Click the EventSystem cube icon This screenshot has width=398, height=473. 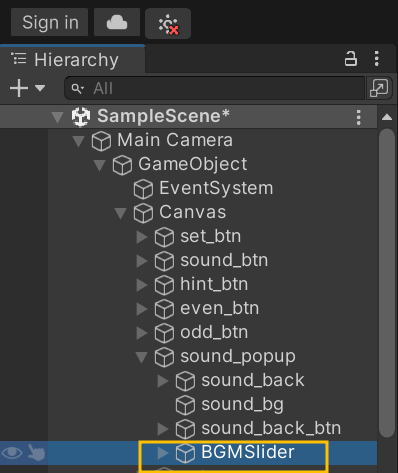(143, 189)
